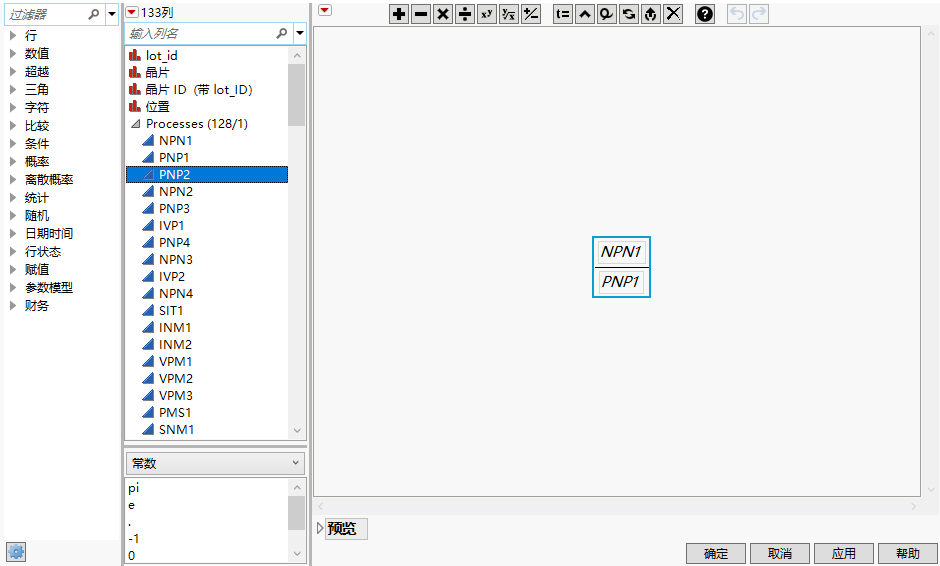This screenshot has height=566, width=940.
Task: Click the column list scrollbar thumb
Action: tap(296, 95)
